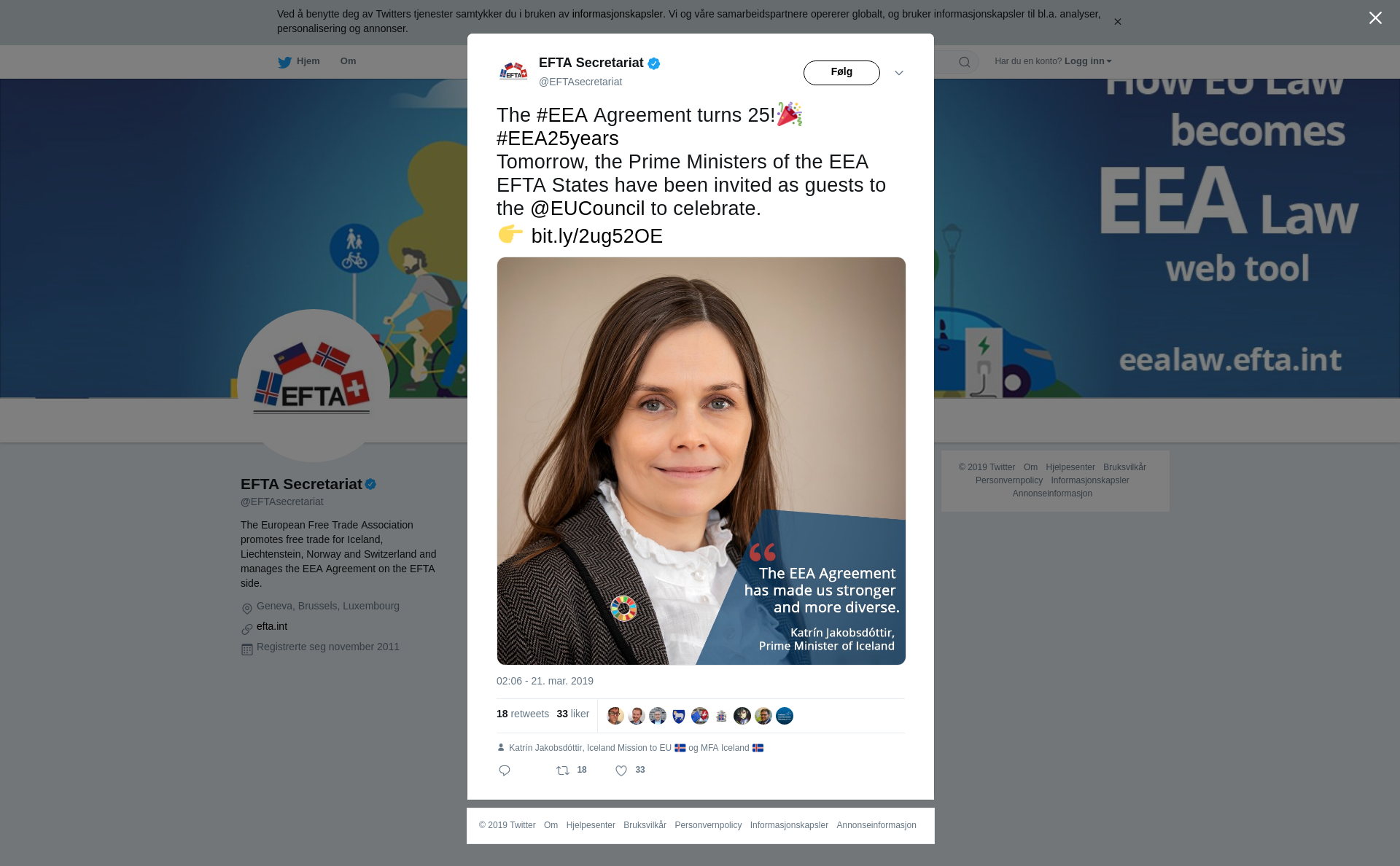This screenshot has height=866, width=1400.
Task: Retweet using the retweet arrows icon
Action: 563,771
